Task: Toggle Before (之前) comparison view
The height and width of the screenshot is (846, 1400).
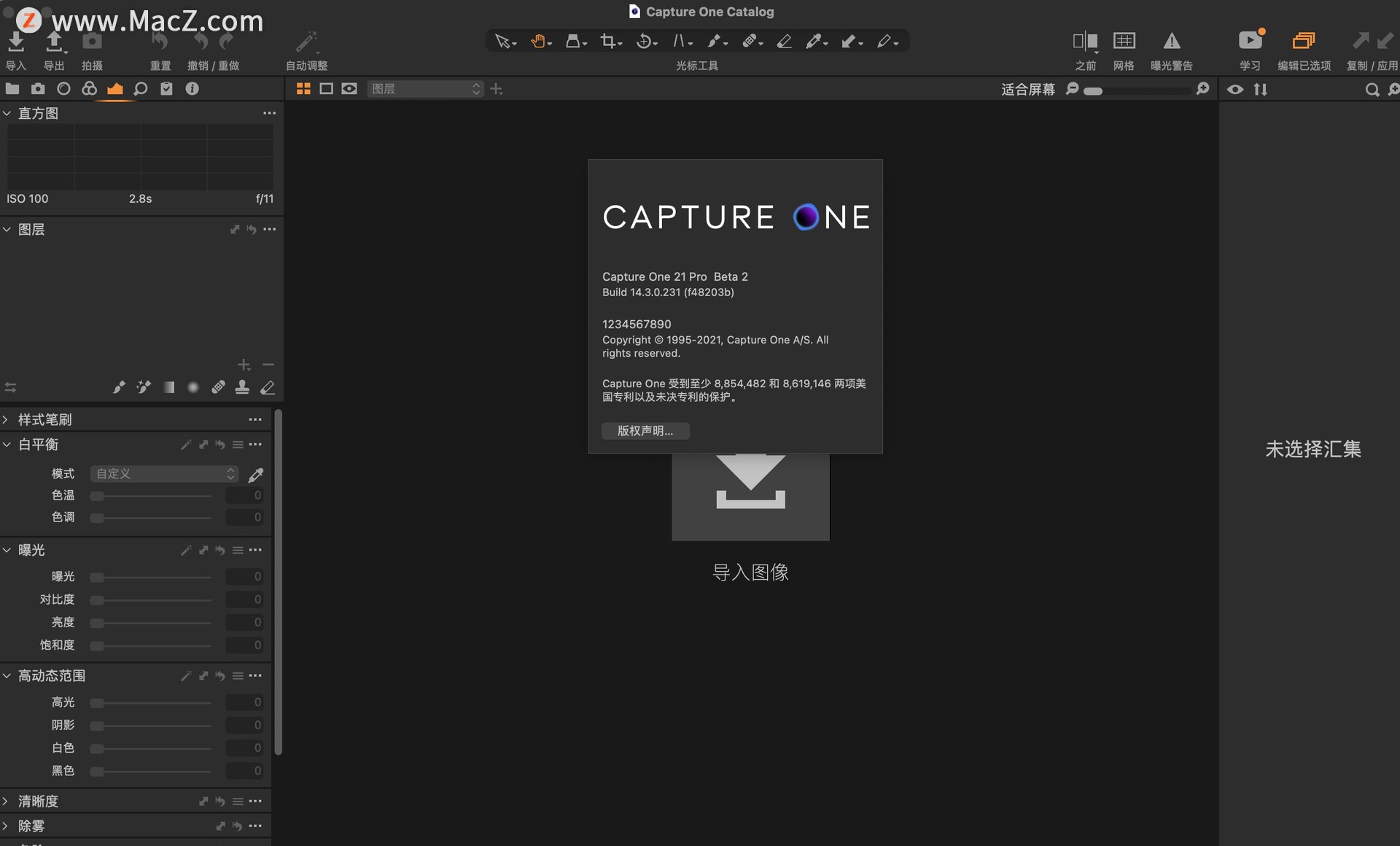Action: [x=1086, y=42]
